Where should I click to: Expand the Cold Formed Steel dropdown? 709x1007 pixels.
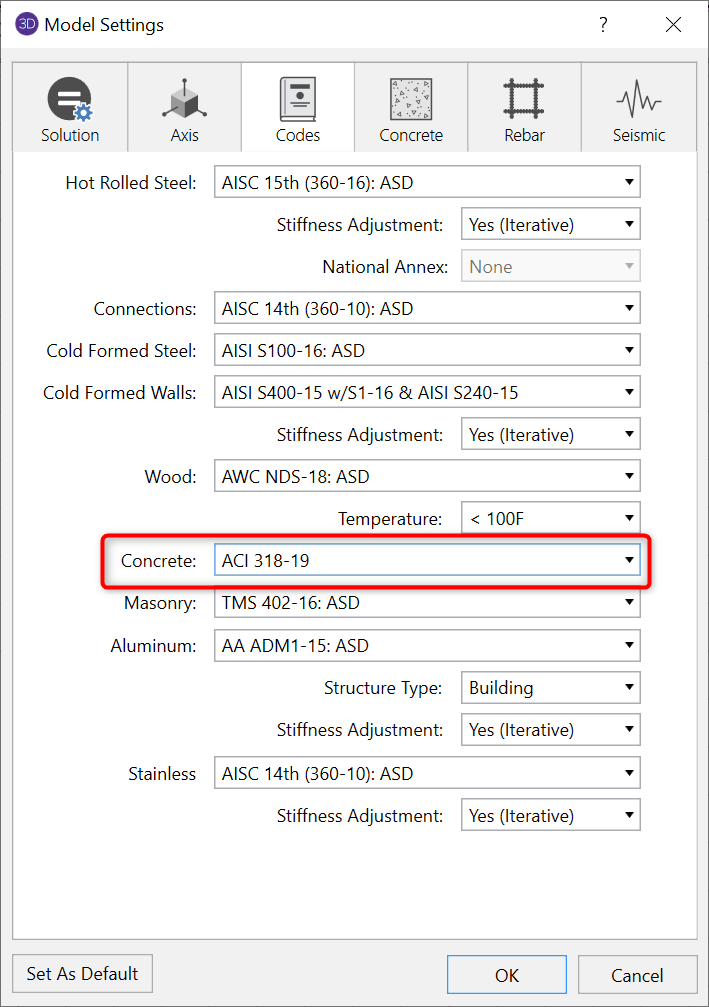pos(427,351)
